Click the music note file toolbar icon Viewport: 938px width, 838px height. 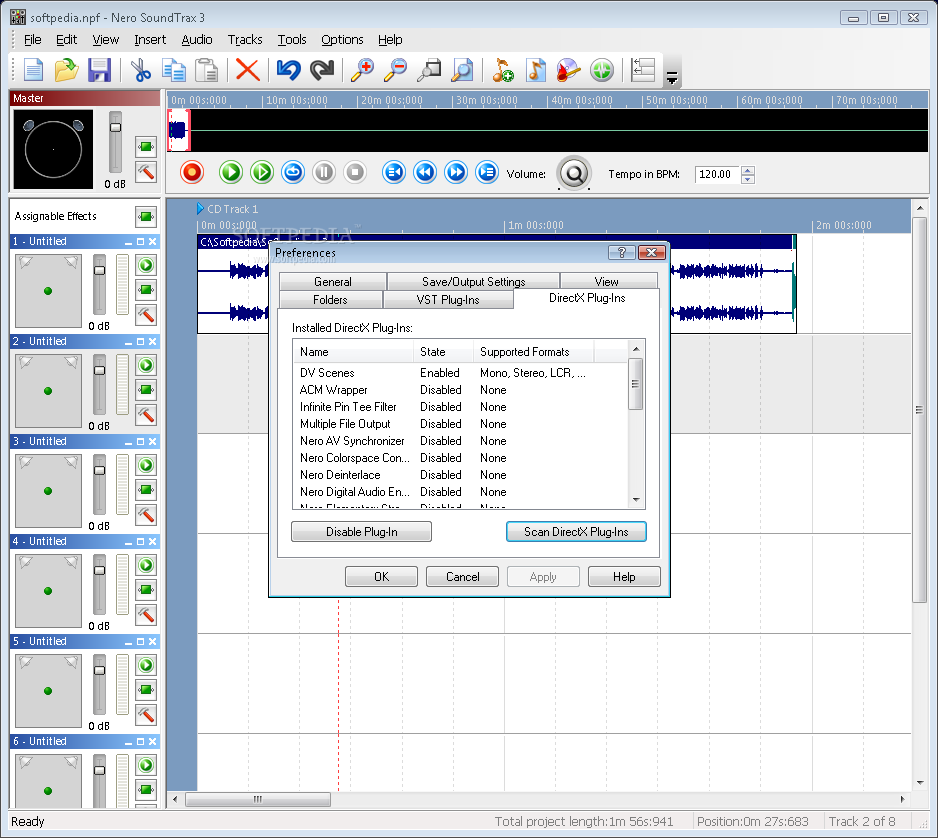[x=535, y=71]
